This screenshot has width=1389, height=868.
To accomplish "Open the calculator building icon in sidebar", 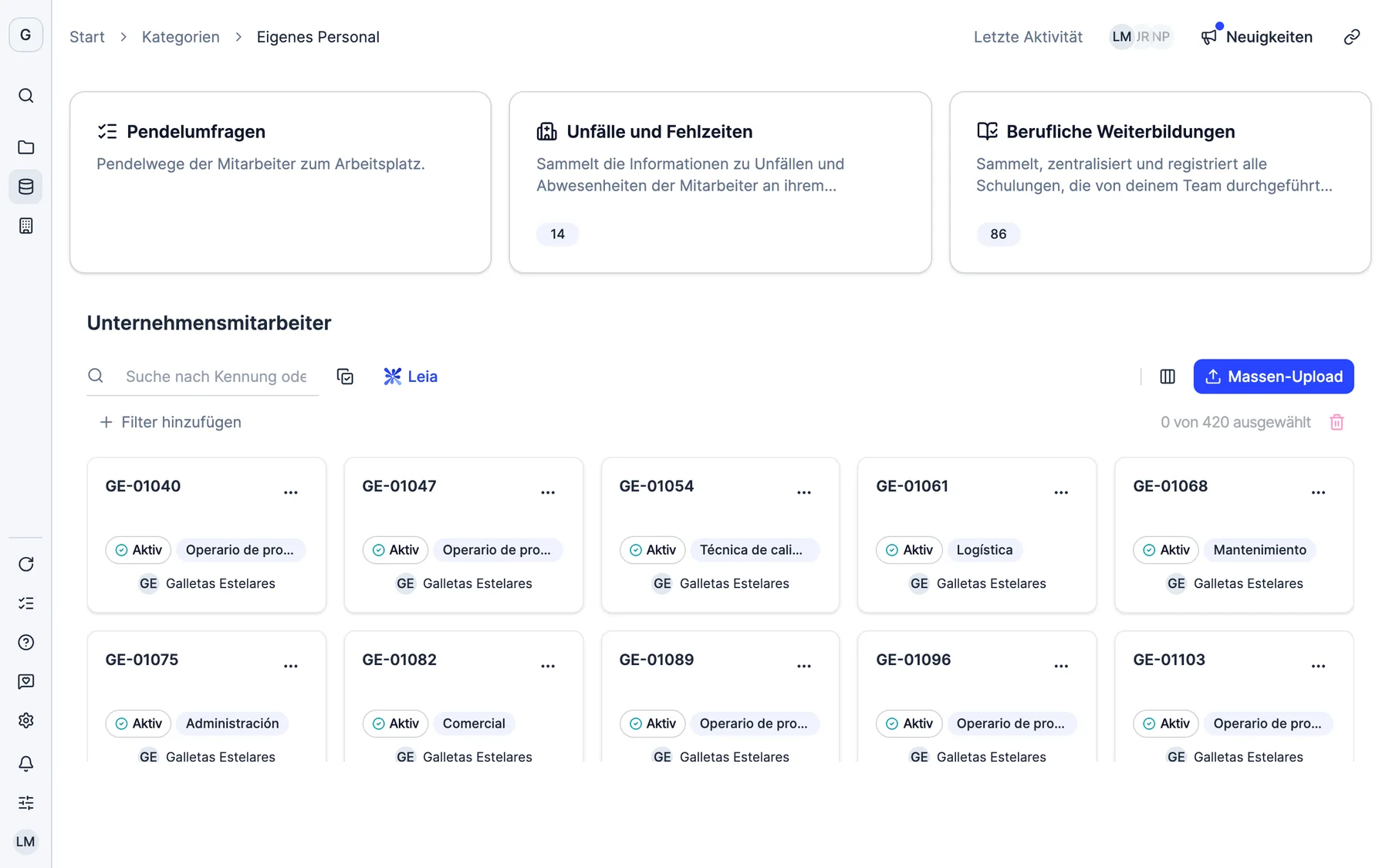I will point(25,225).
